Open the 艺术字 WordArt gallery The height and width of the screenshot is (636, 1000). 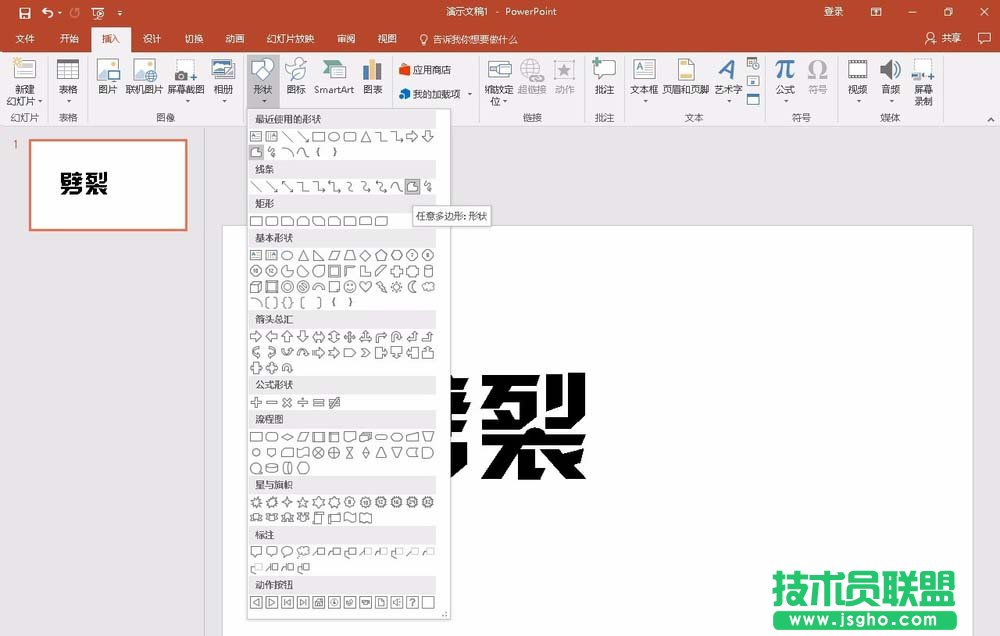tap(727, 77)
